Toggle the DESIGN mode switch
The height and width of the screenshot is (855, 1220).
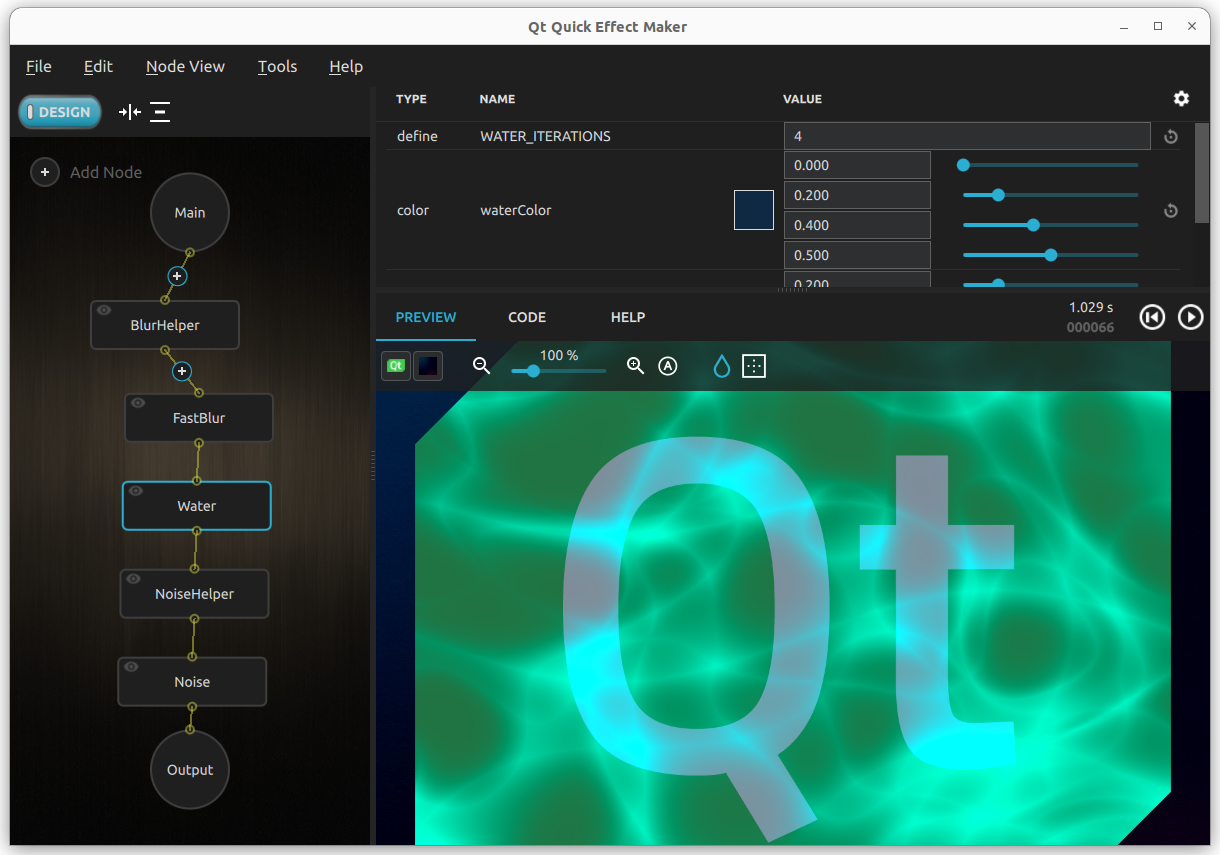pyautogui.click(x=60, y=112)
